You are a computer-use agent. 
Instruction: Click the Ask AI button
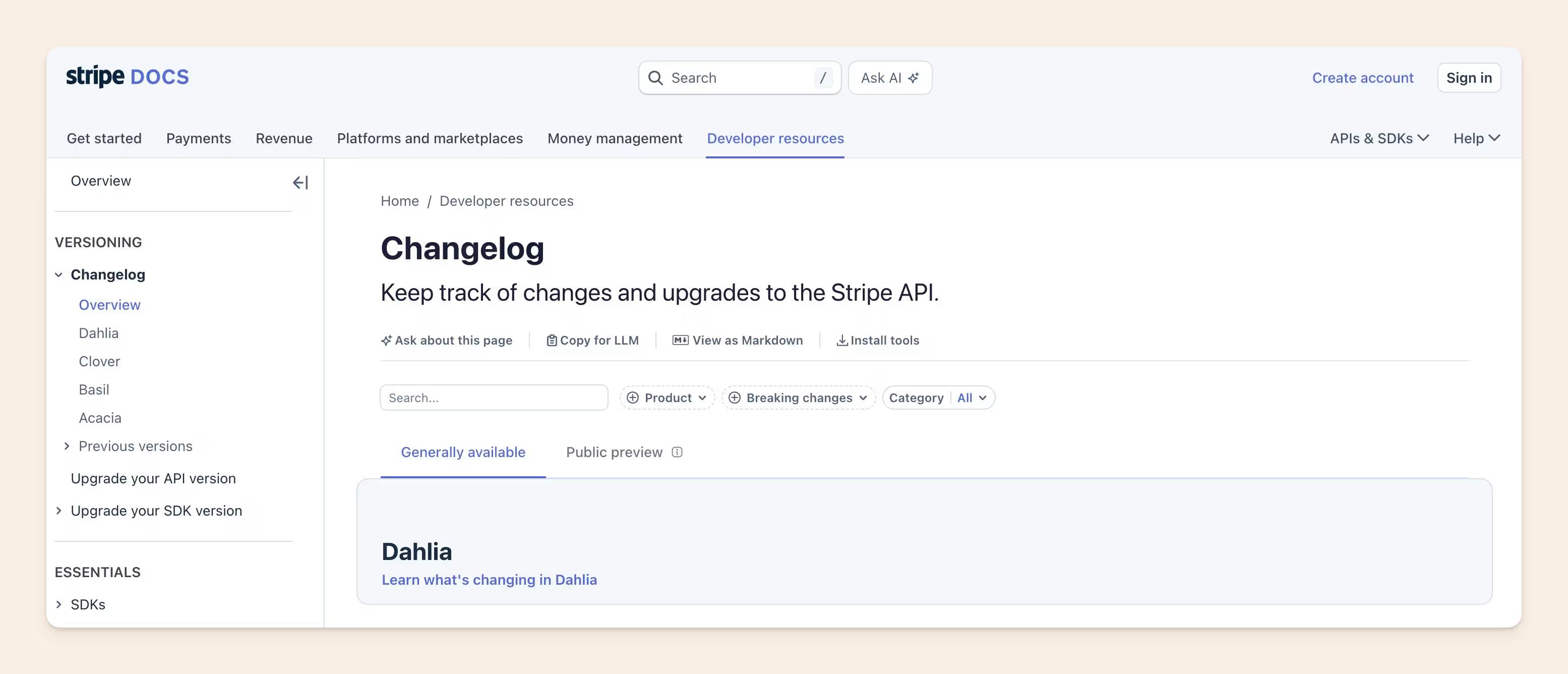point(890,78)
